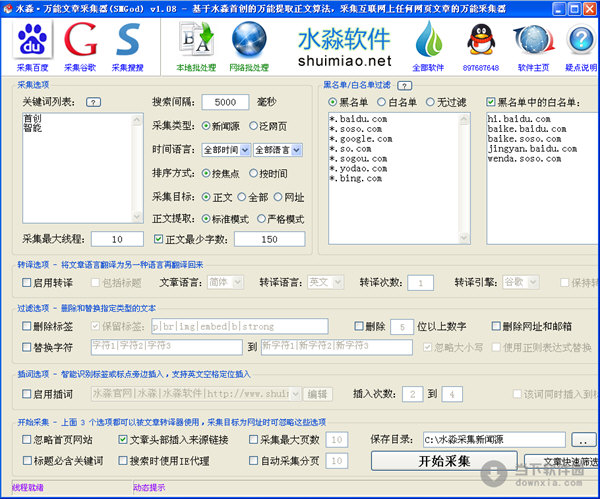Image resolution: width=600 pixels, height=499 pixels.
Task: Select 白名单 filter mode
Action: click(397, 102)
